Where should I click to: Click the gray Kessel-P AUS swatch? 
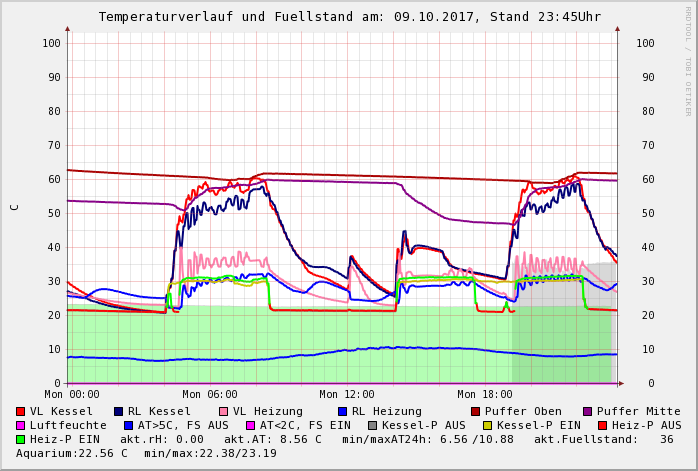click(x=371, y=425)
